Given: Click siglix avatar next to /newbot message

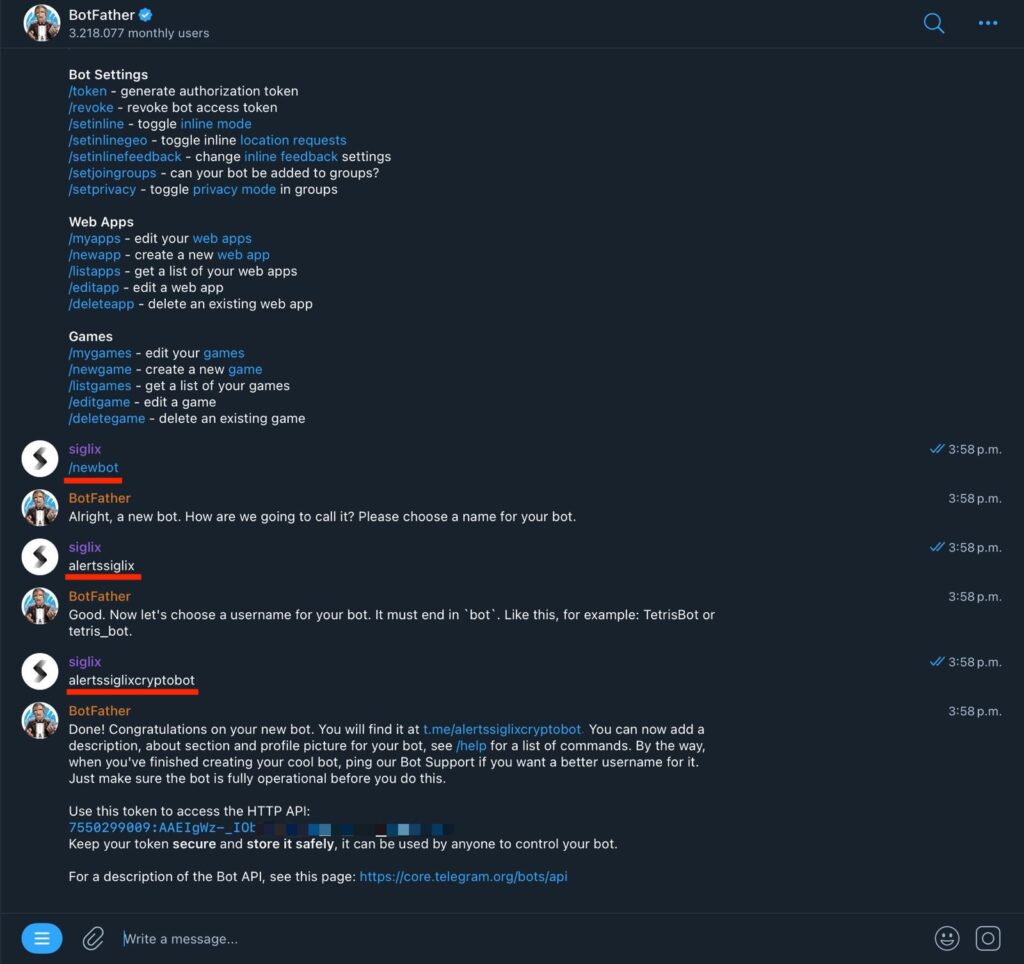Looking at the screenshot, I should (40, 458).
